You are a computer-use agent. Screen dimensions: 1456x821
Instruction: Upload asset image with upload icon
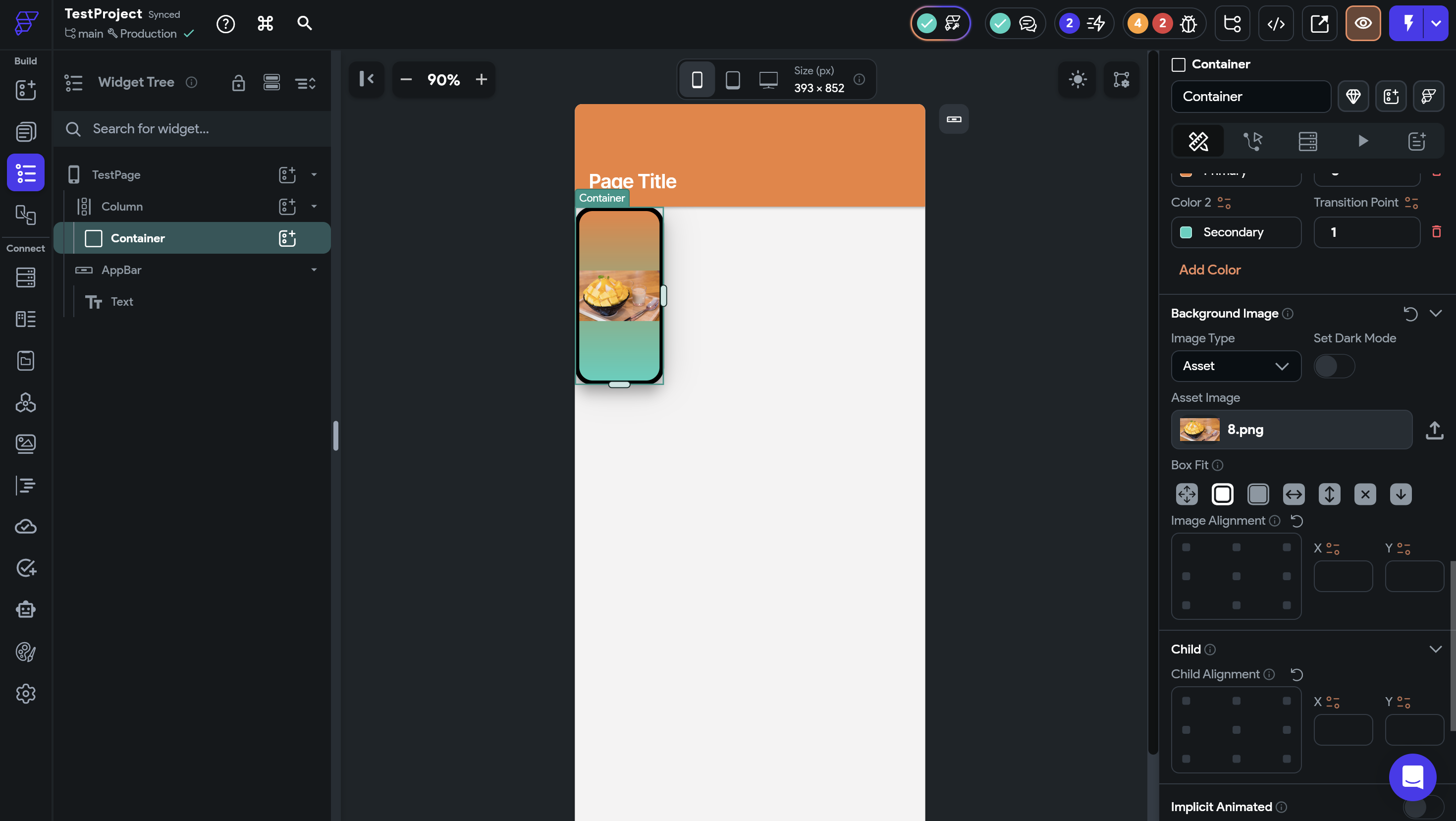(x=1434, y=430)
